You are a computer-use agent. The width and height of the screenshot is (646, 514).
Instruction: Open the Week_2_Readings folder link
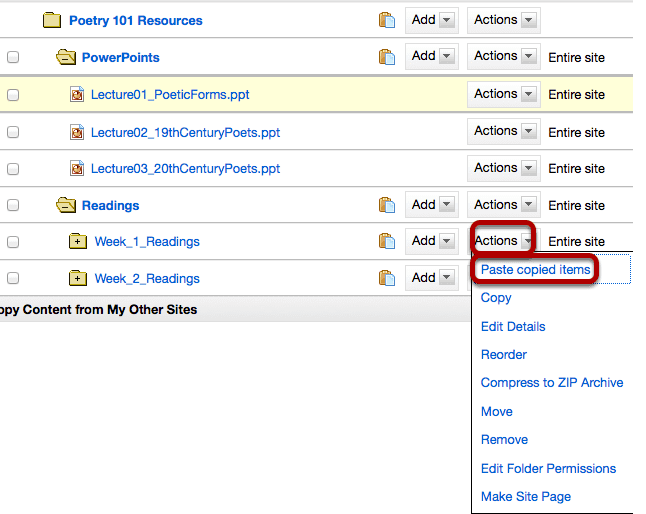(147, 279)
